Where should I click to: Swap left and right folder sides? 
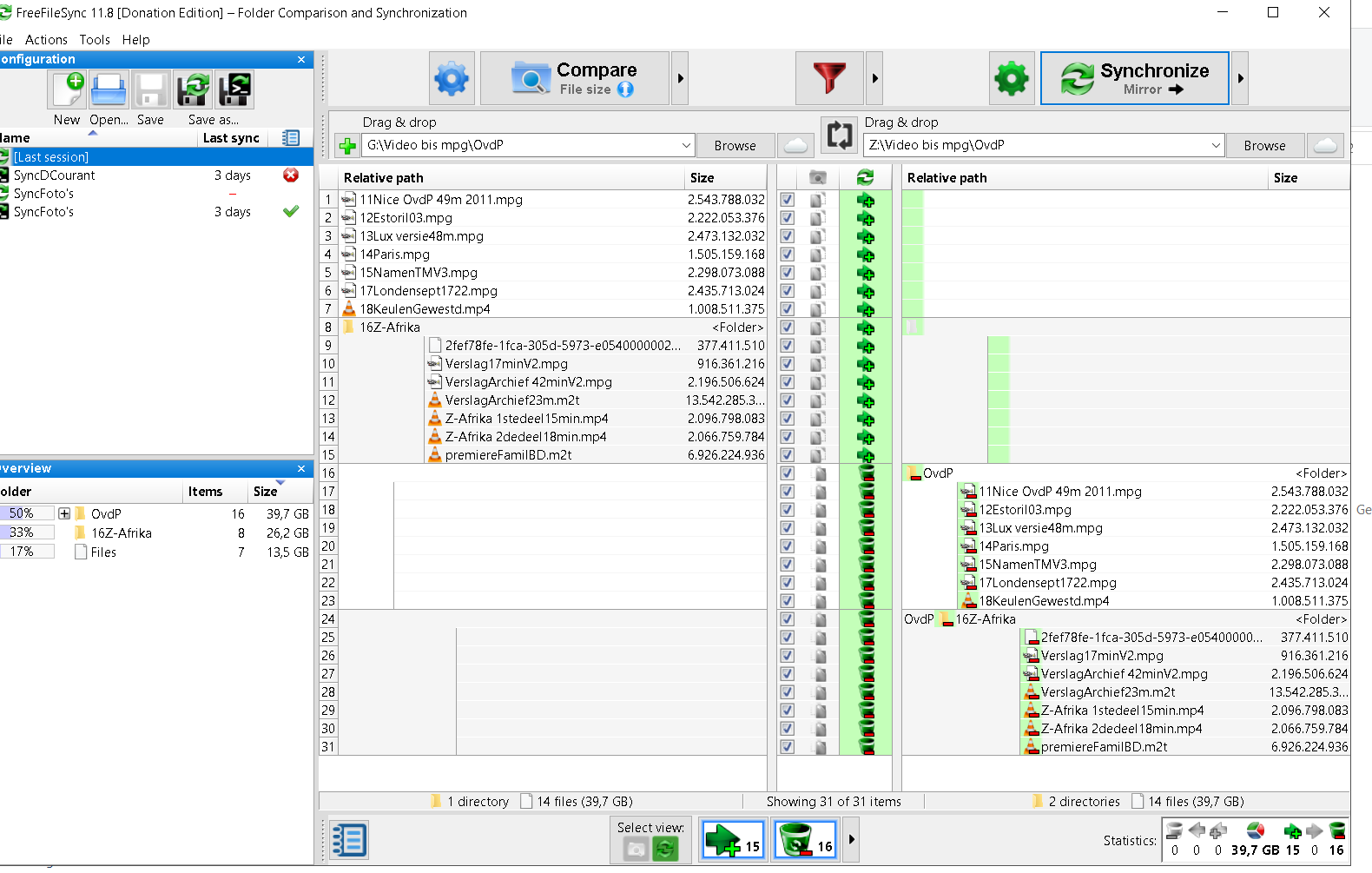840,135
